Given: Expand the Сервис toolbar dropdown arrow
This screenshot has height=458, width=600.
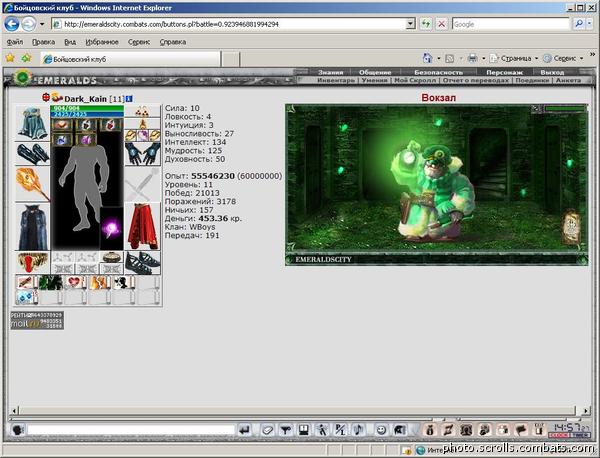Looking at the screenshot, I should [x=582, y=59].
